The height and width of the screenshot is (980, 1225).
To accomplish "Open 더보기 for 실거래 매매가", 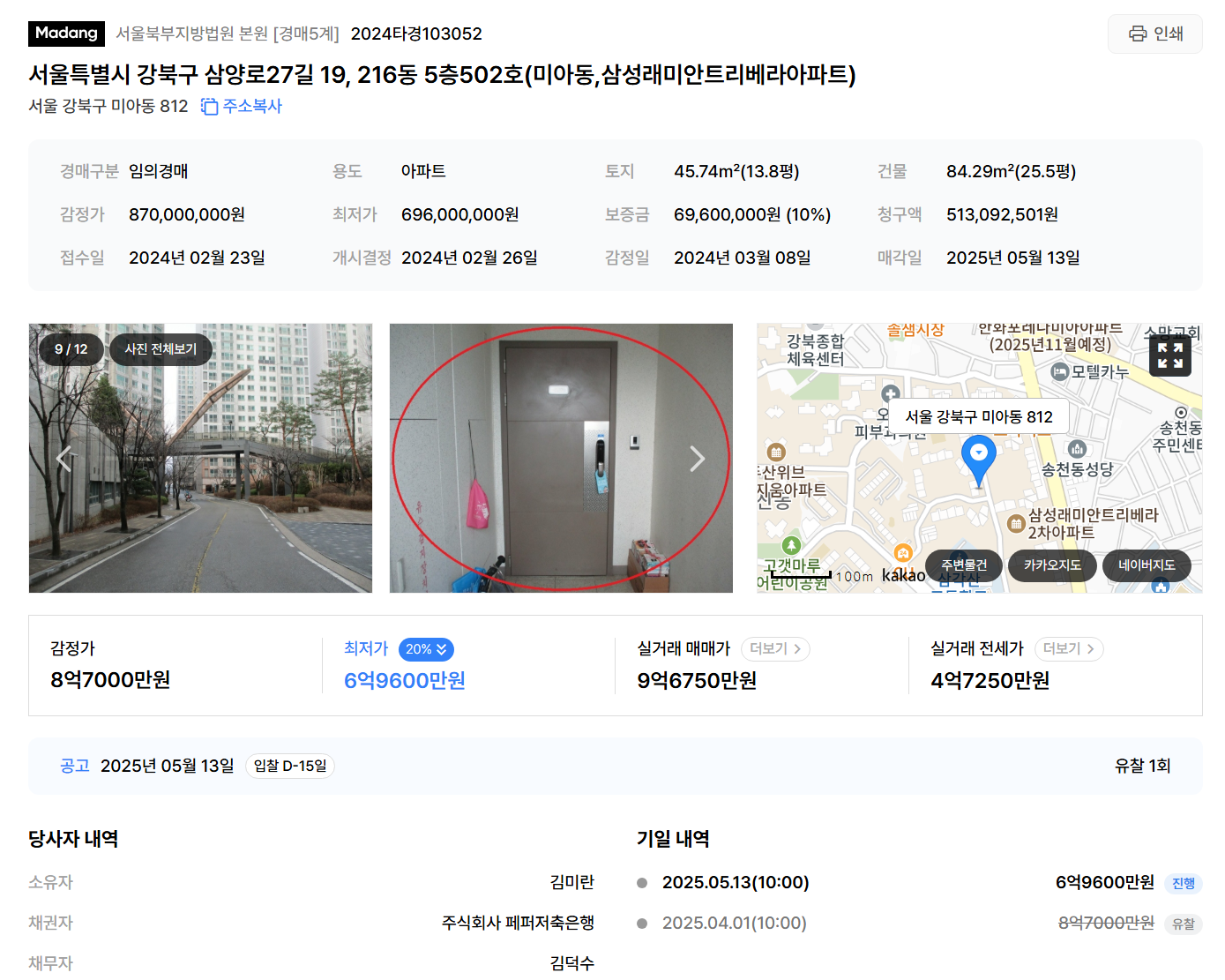I will [775, 649].
